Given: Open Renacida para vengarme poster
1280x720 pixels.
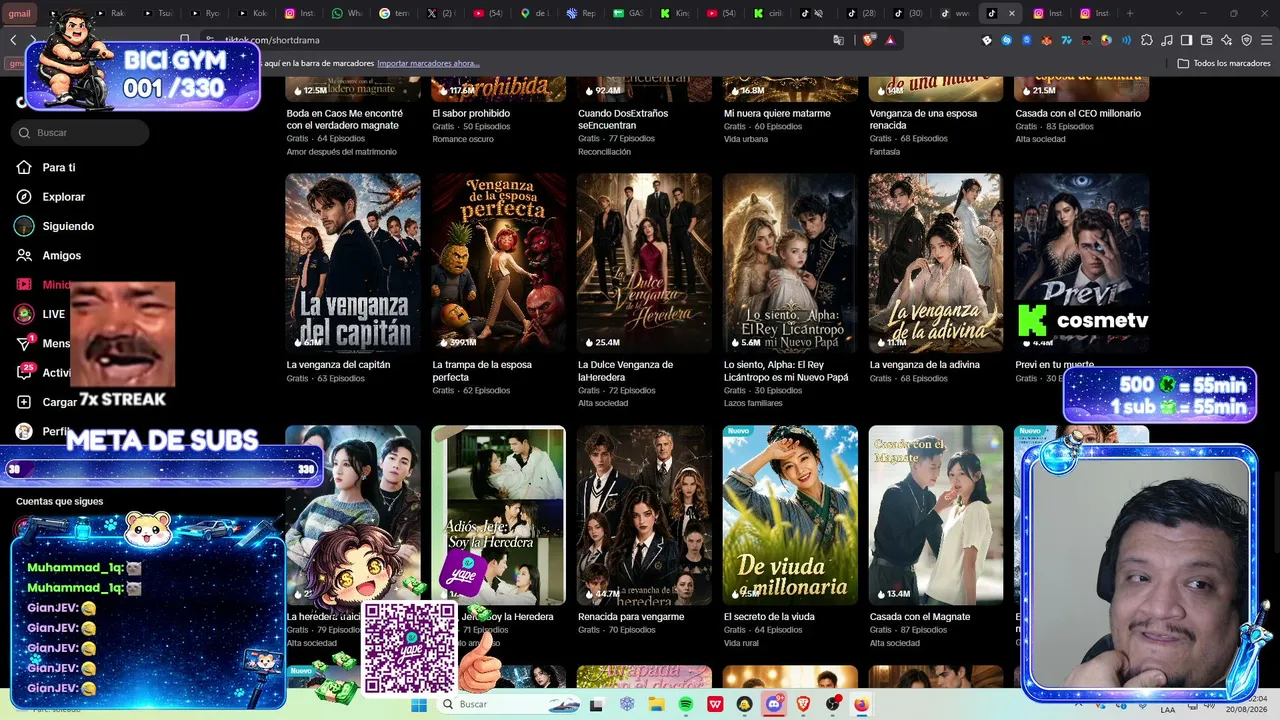Looking at the screenshot, I should [x=644, y=515].
